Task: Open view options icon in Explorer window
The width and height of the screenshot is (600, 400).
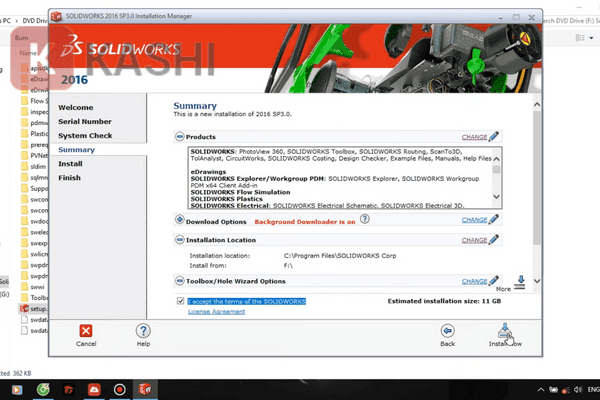Action: [x=580, y=38]
